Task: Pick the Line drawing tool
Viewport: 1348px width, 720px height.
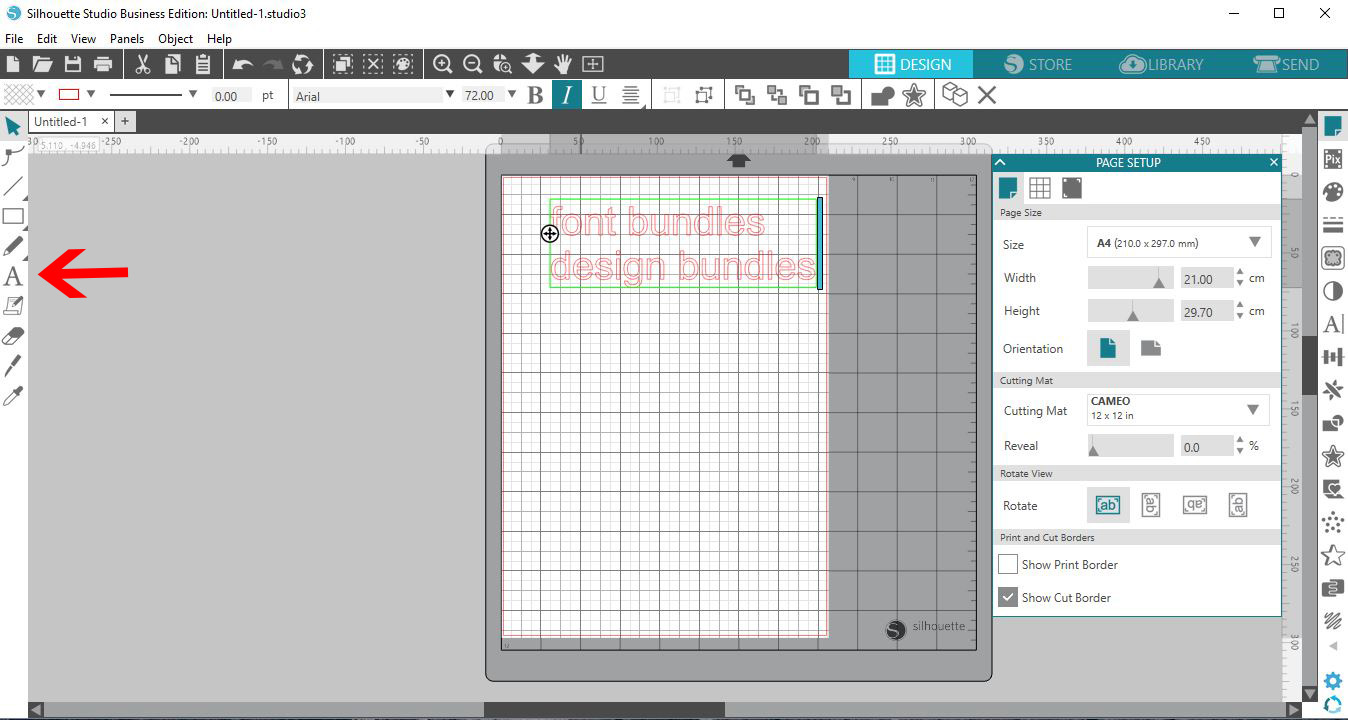Action: (x=13, y=186)
